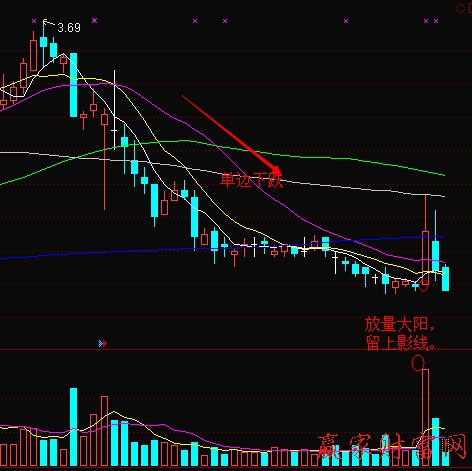Click the last cyan candle at chart's right end

click(x=445, y=278)
